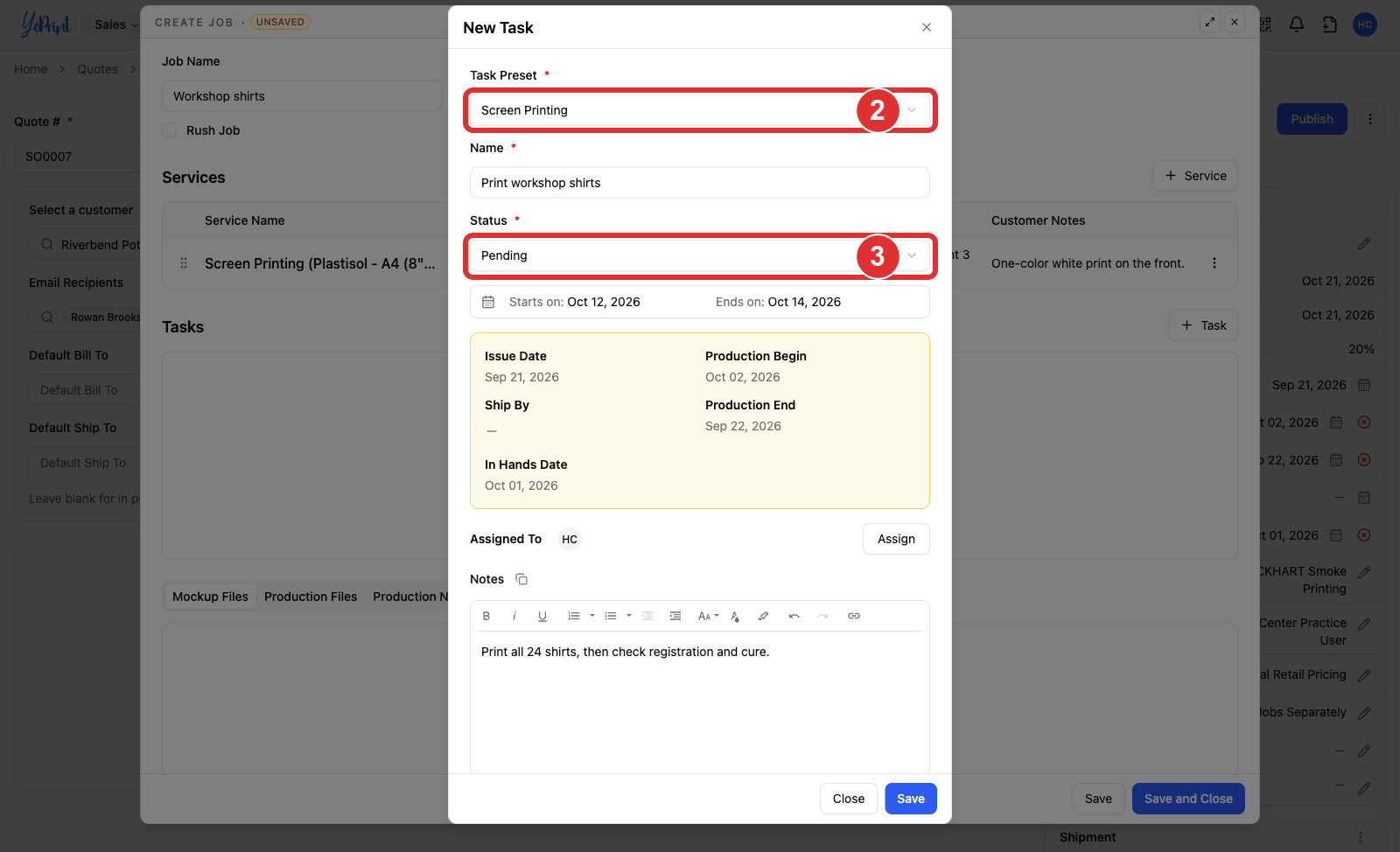Insert a bulleted list in Notes
The image size is (1400, 852).
(x=611, y=616)
